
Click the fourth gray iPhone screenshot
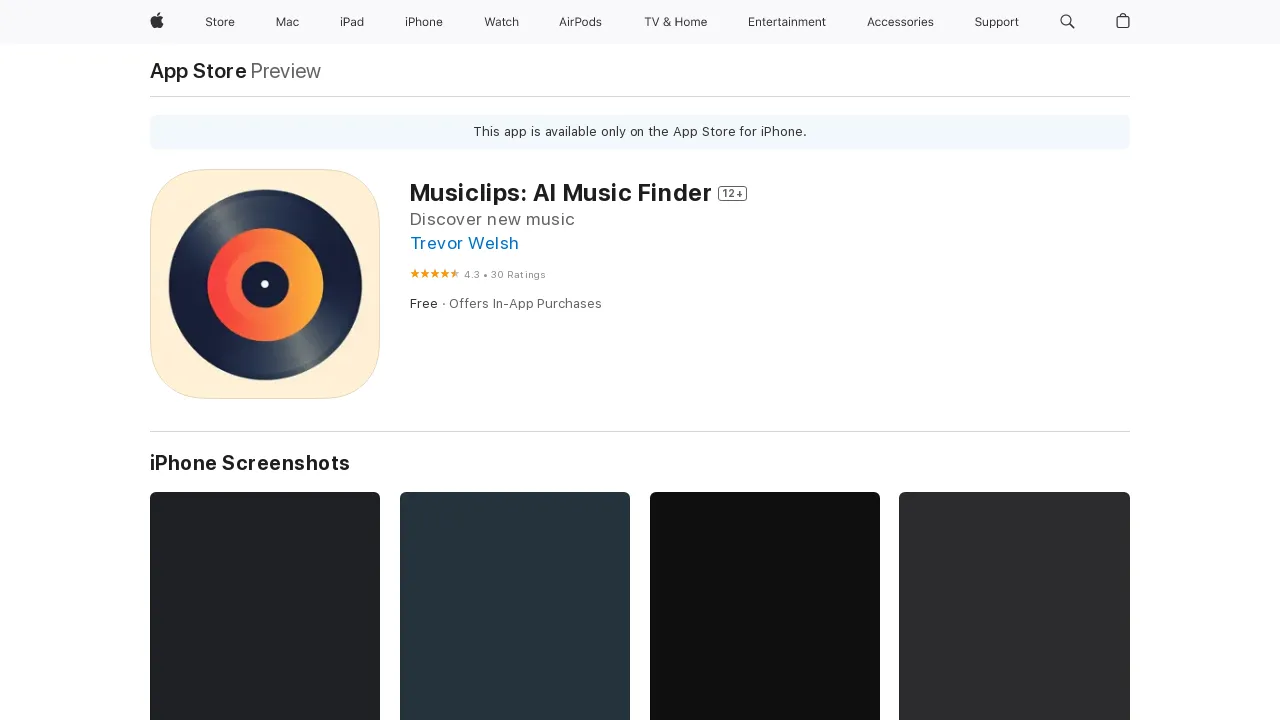1014,606
